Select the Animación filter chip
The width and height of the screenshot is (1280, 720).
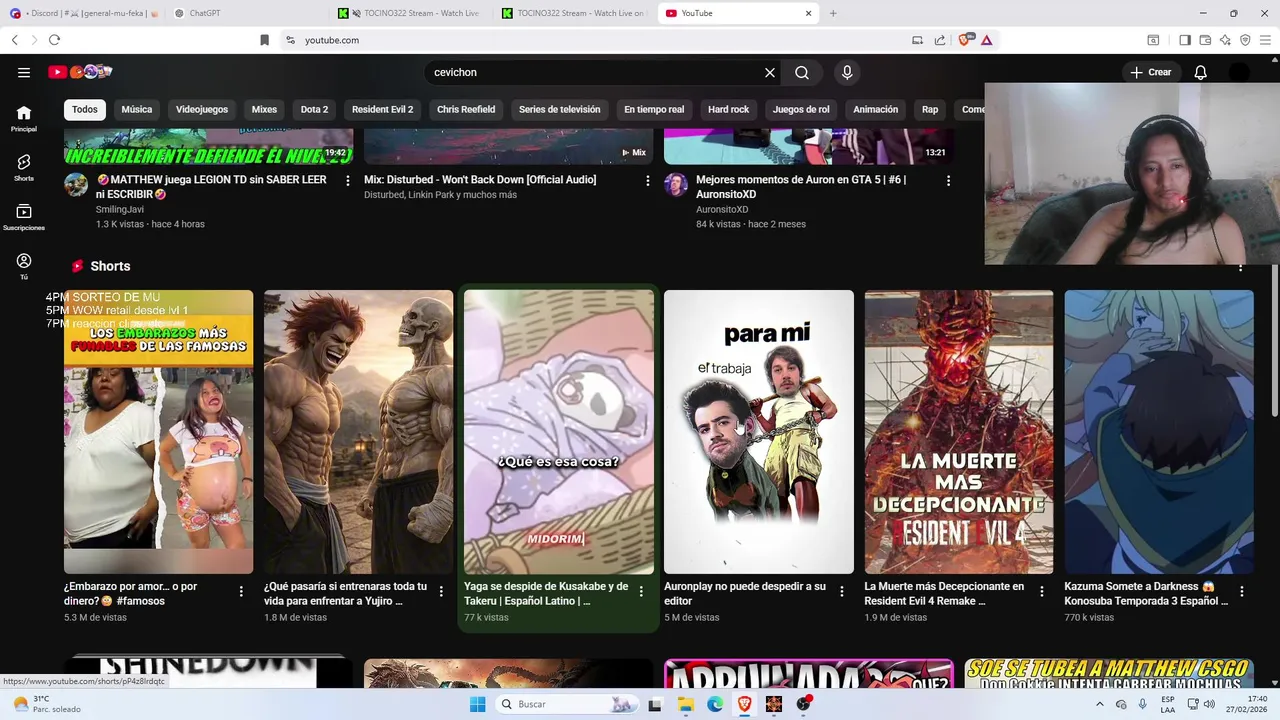pos(875,109)
